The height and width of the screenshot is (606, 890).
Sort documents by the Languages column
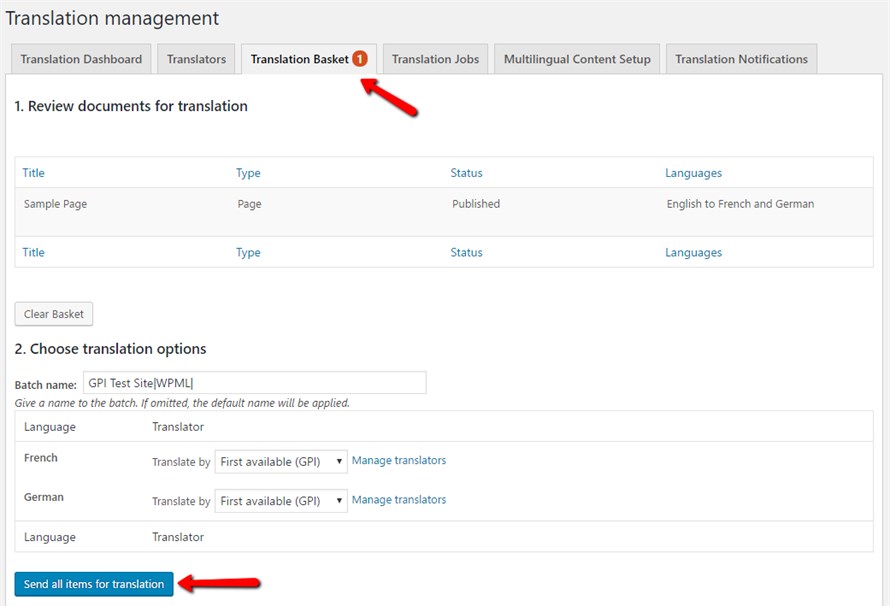tap(694, 172)
